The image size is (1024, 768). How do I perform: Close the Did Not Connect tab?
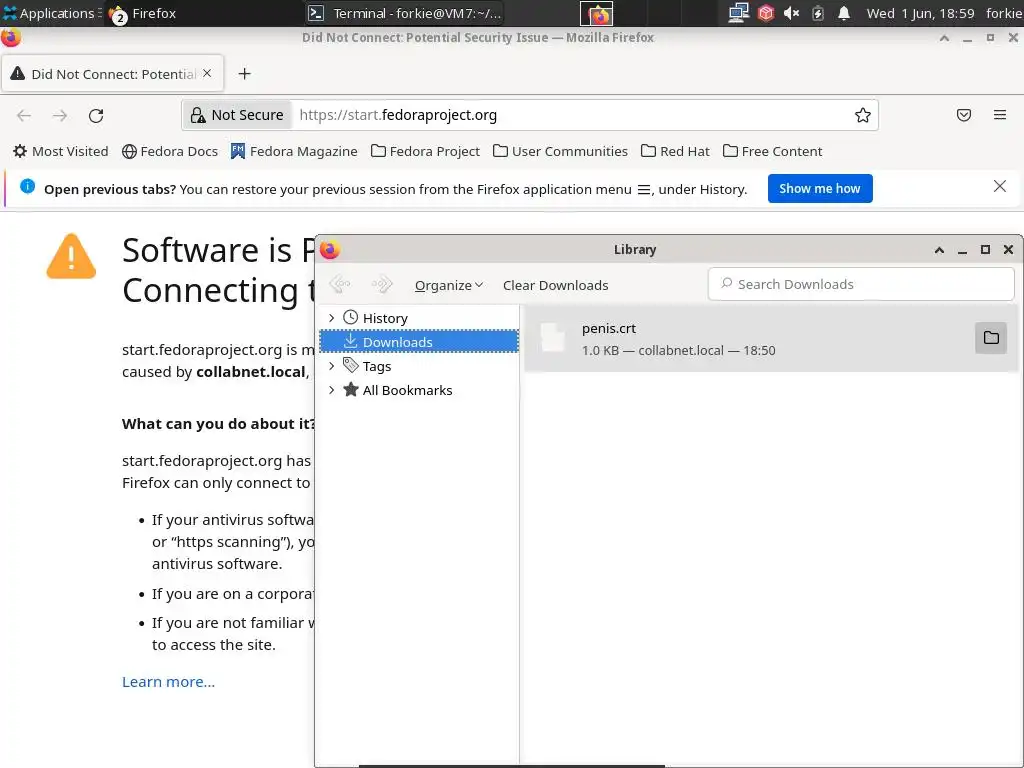[207, 73]
